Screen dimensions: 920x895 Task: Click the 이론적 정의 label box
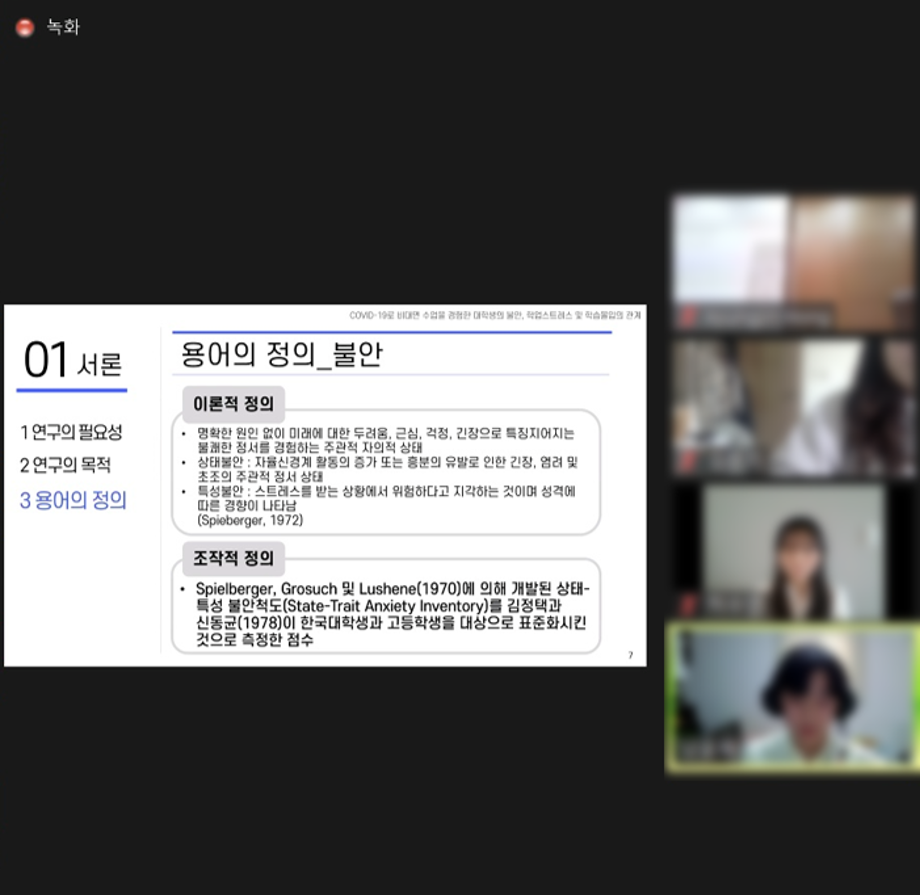pos(233,404)
